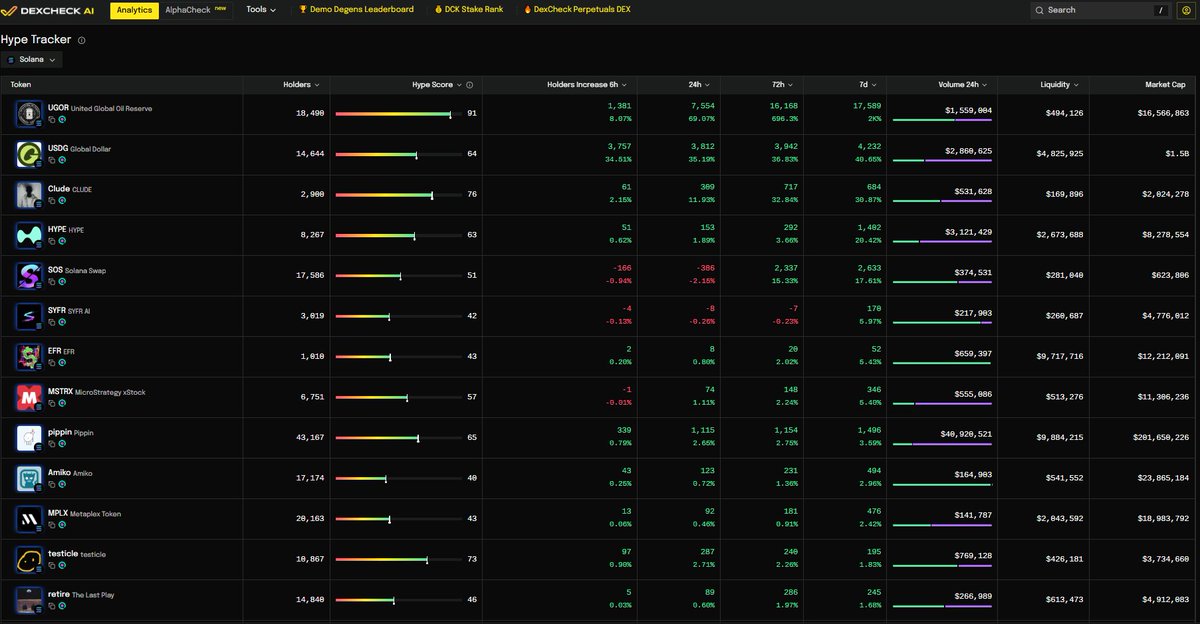Open the Solana chain dropdown

click(x=33, y=59)
